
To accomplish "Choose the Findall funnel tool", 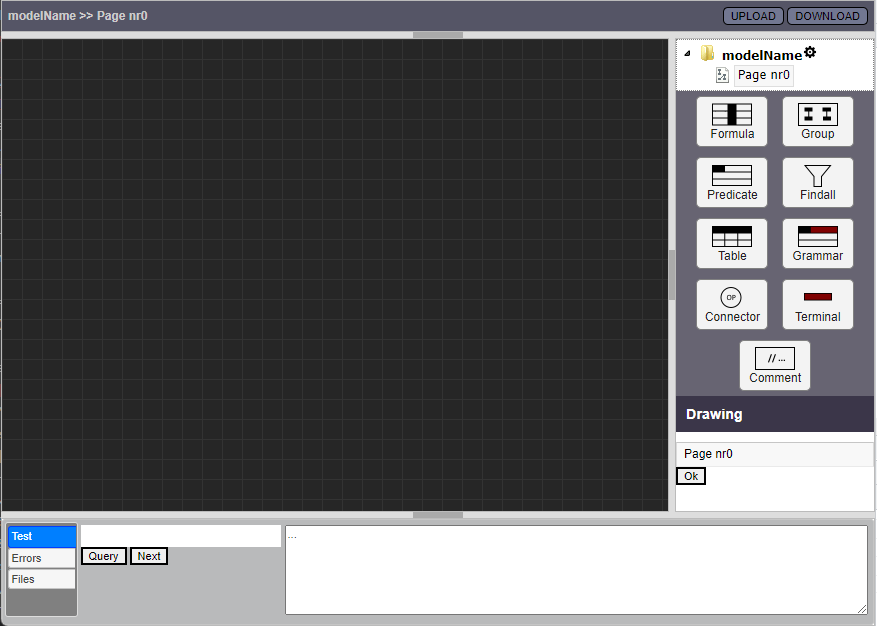I will coord(817,182).
